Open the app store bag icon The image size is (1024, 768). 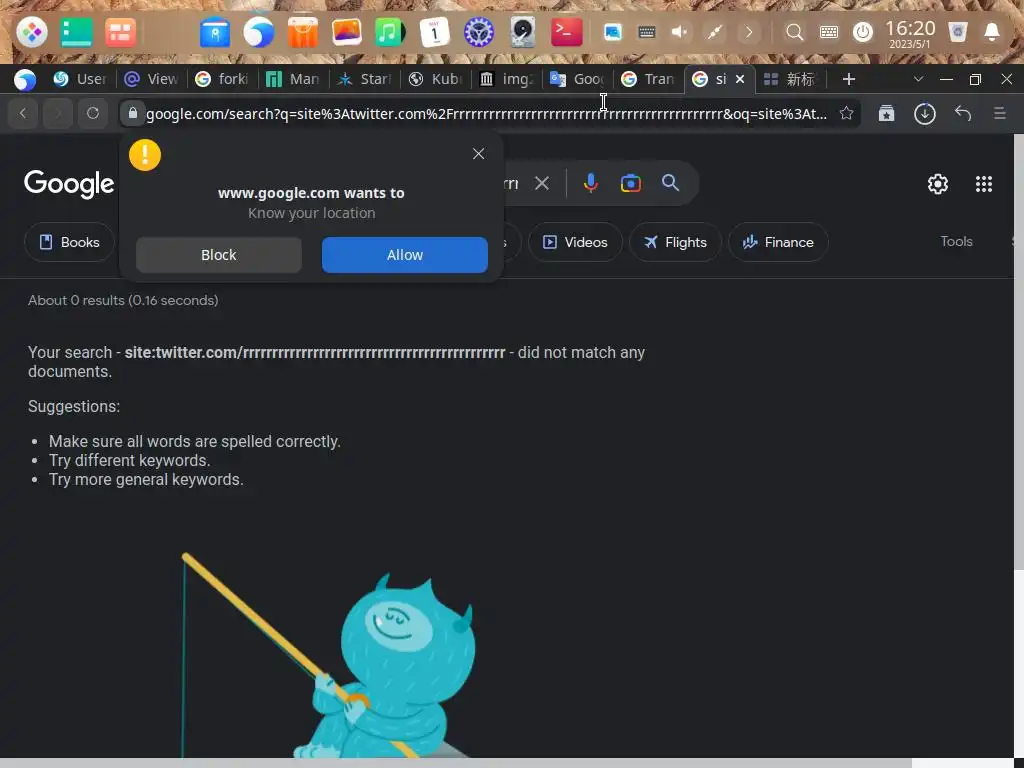(x=302, y=32)
